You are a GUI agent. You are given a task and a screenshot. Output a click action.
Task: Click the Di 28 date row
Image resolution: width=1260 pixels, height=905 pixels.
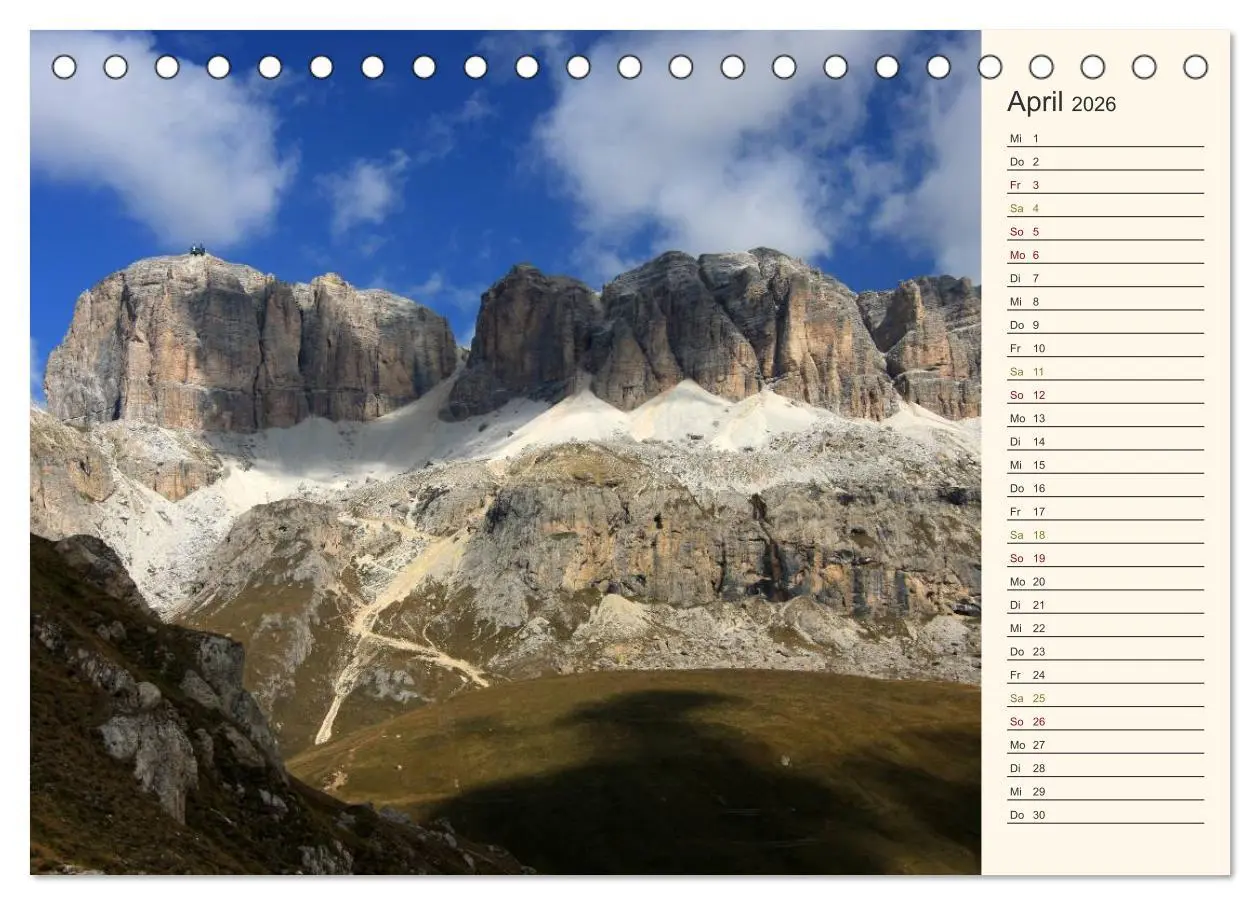[x=1105, y=768]
